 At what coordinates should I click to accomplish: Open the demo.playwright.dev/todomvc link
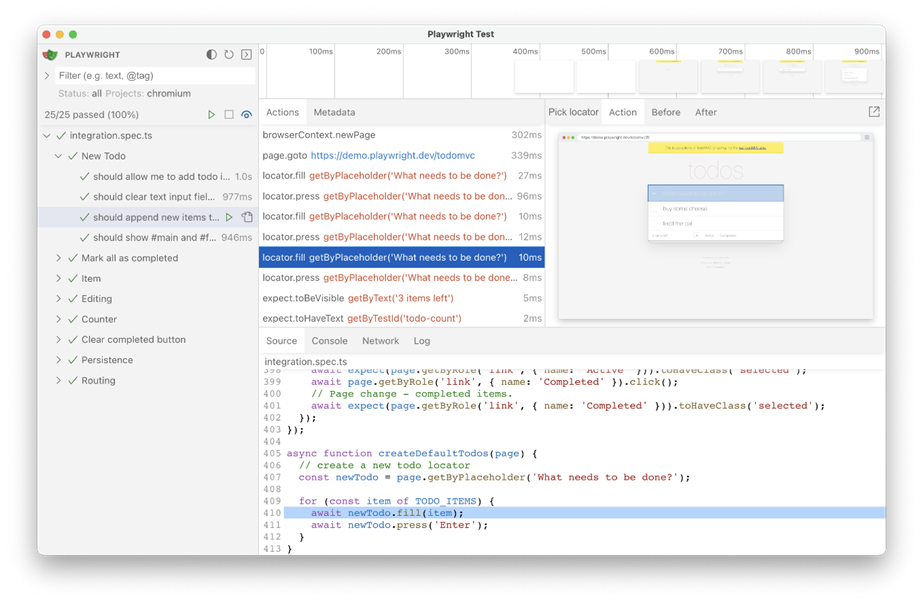pyautogui.click(x=392, y=156)
